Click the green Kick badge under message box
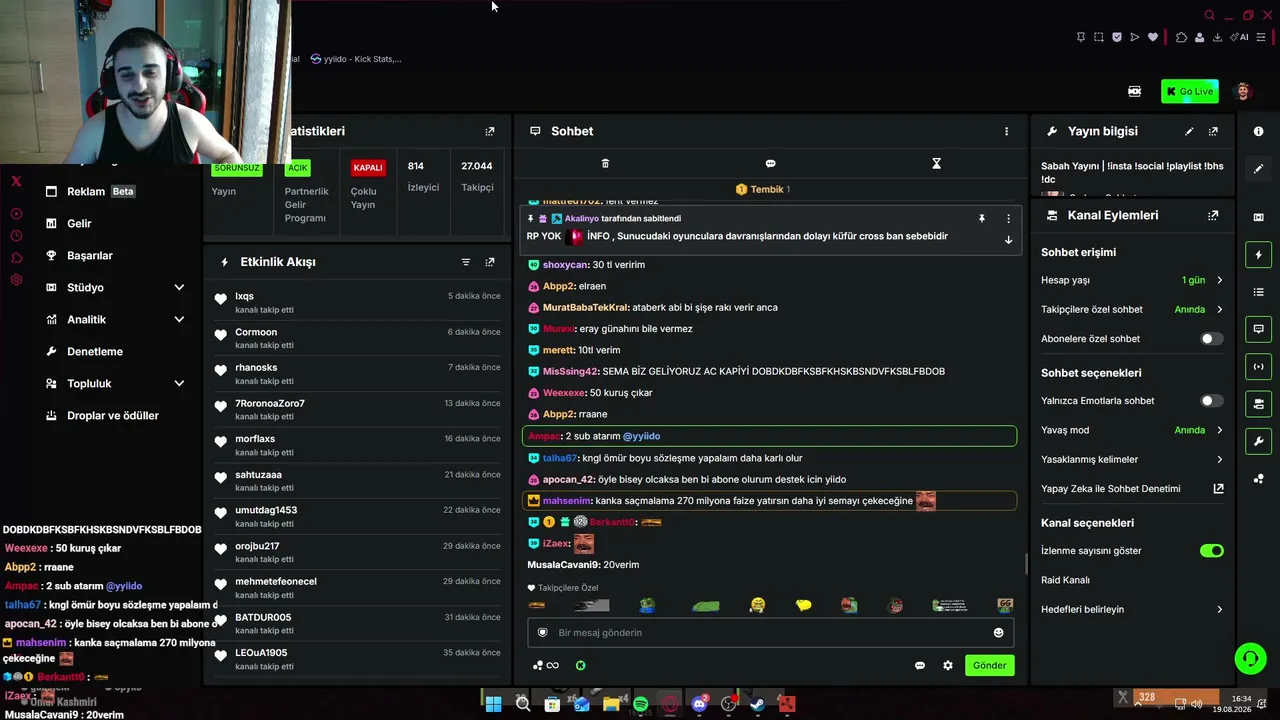 (580, 665)
